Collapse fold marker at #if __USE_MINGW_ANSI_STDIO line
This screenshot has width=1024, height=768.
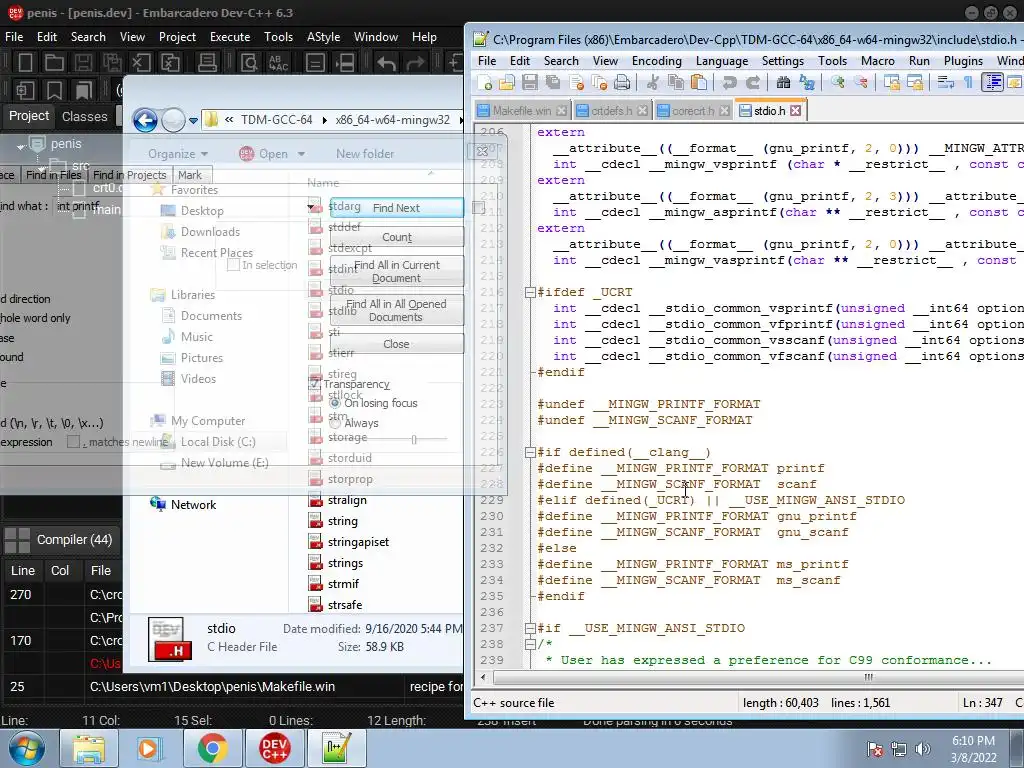pyautogui.click(x=530, y=628)
